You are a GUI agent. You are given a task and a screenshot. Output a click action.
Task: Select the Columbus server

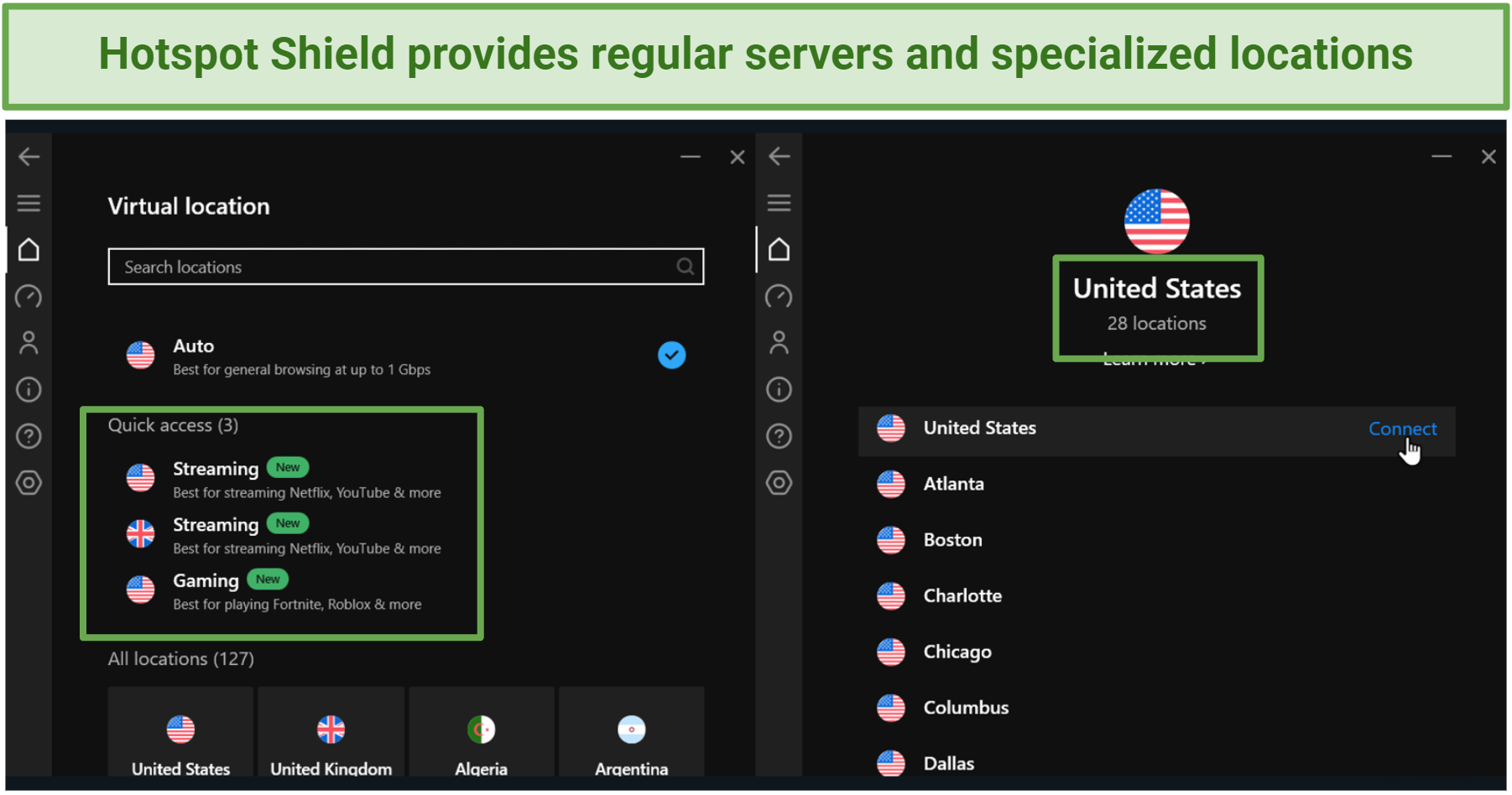tap(1157, 708)
